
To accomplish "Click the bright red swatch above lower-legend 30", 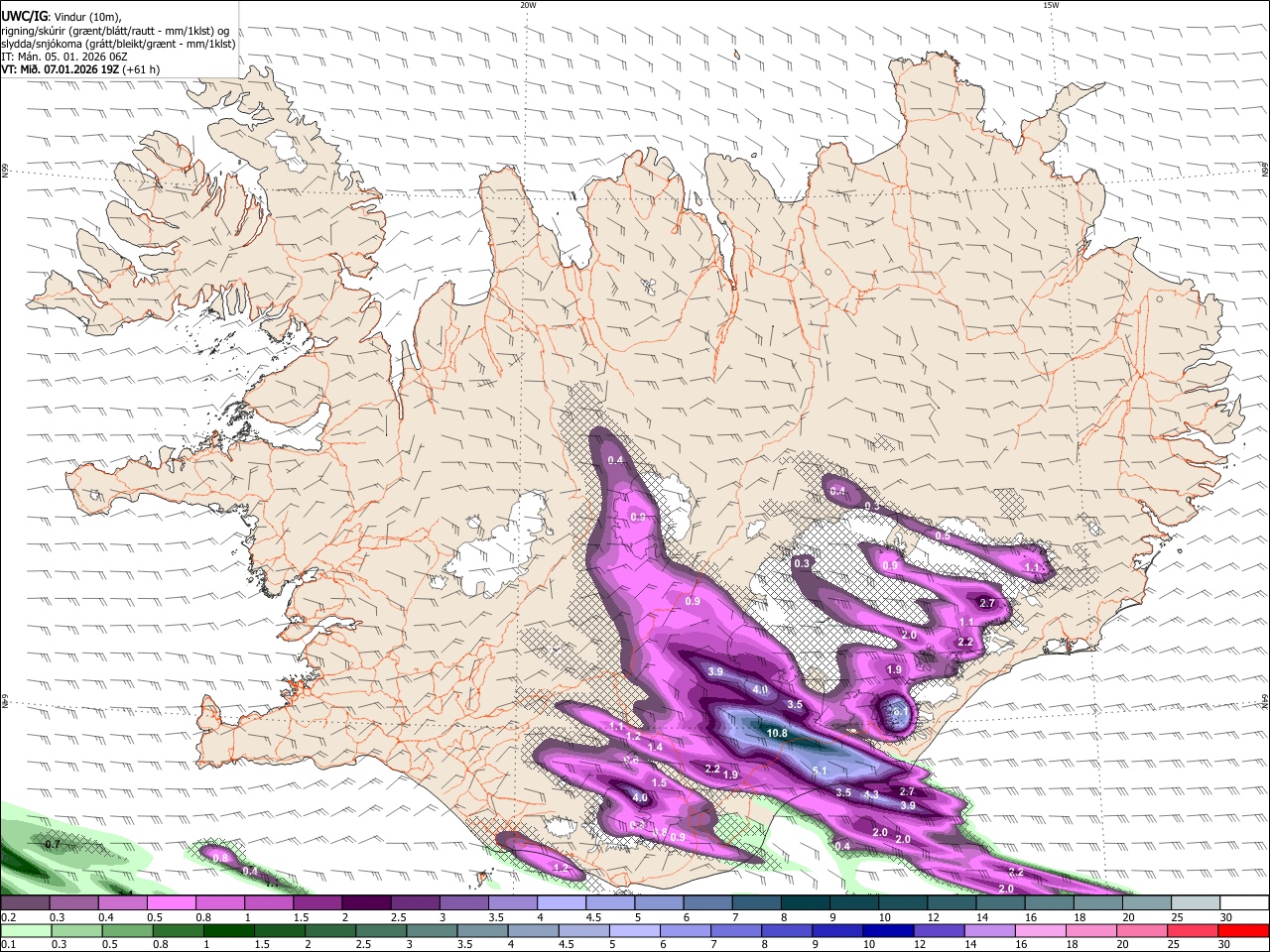I will point(1242,930).
